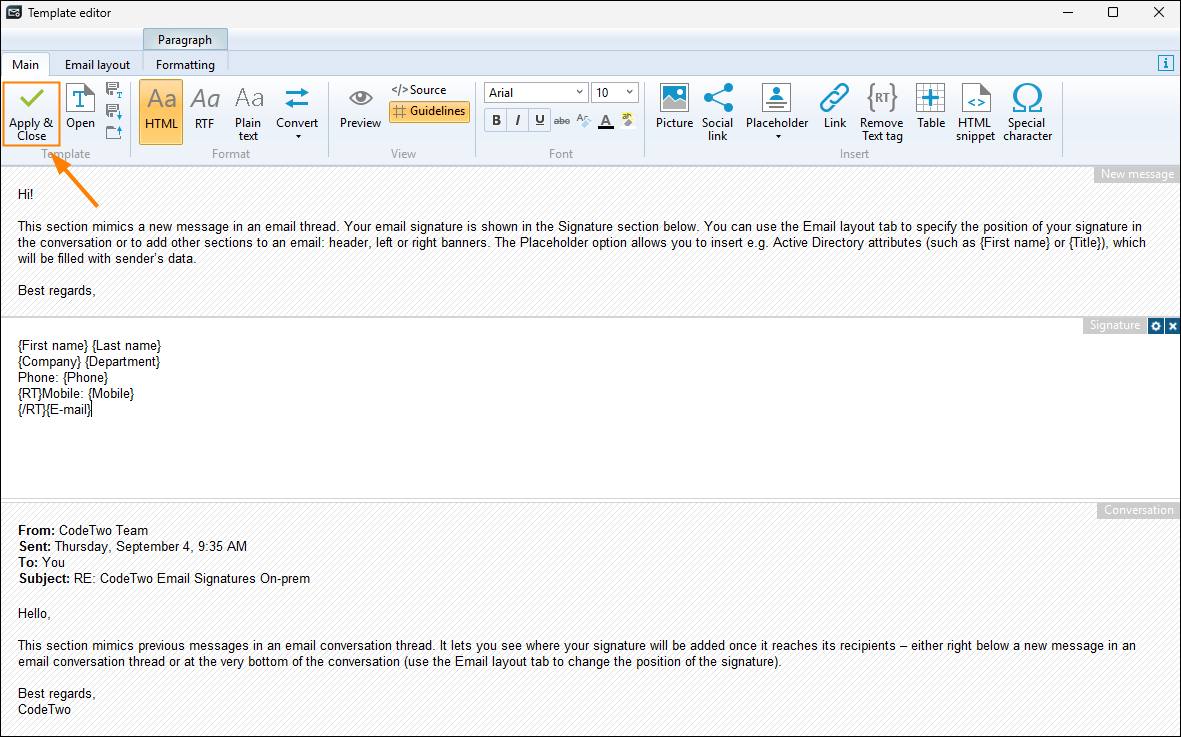Insert a Picture into the signature
The image size is (1181, 737).
point(674,108)
